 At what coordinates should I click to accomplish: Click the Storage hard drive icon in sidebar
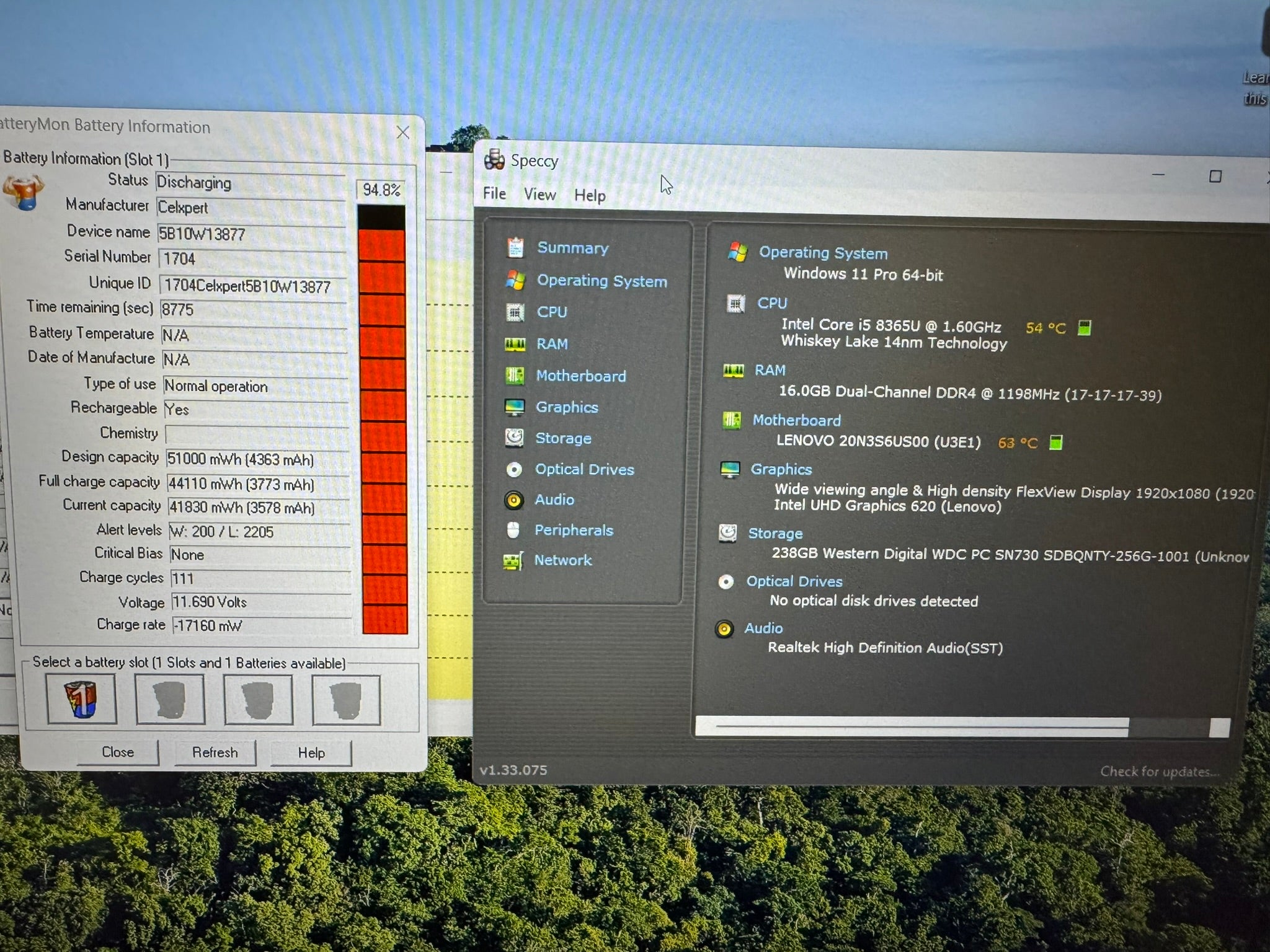click(514, 438)
